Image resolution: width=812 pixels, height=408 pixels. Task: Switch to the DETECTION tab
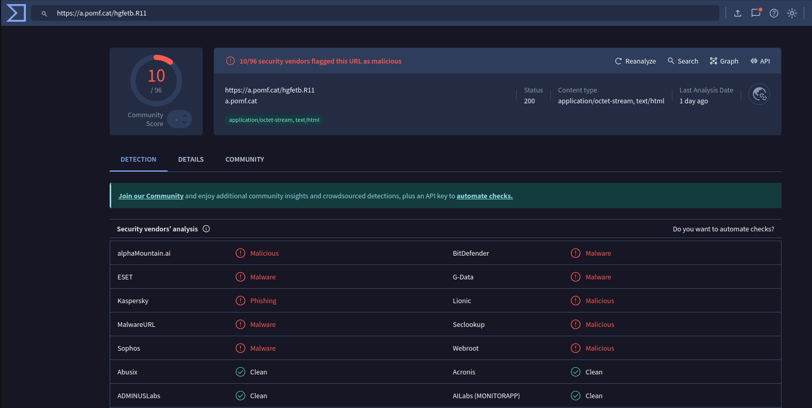click(138, 159)
